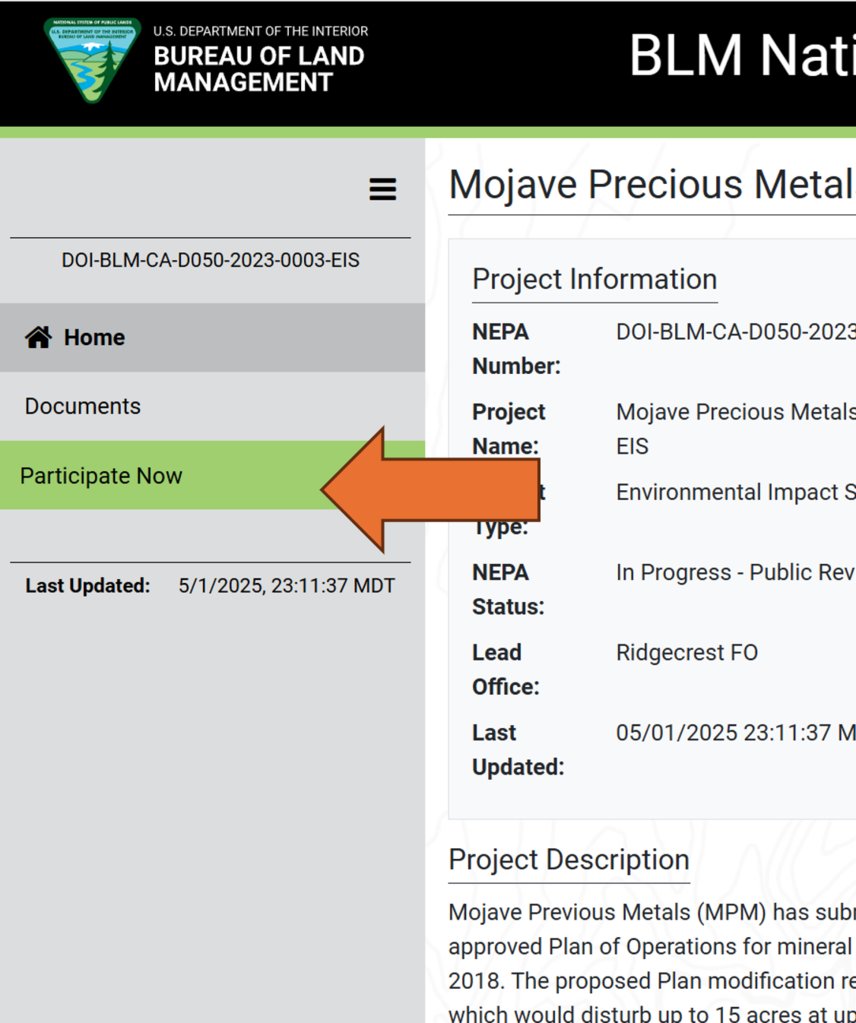This screenshot has height=1023, width=856.
Task: Collapse the sidebar with the hamburger icon
Action: point(382,189)
